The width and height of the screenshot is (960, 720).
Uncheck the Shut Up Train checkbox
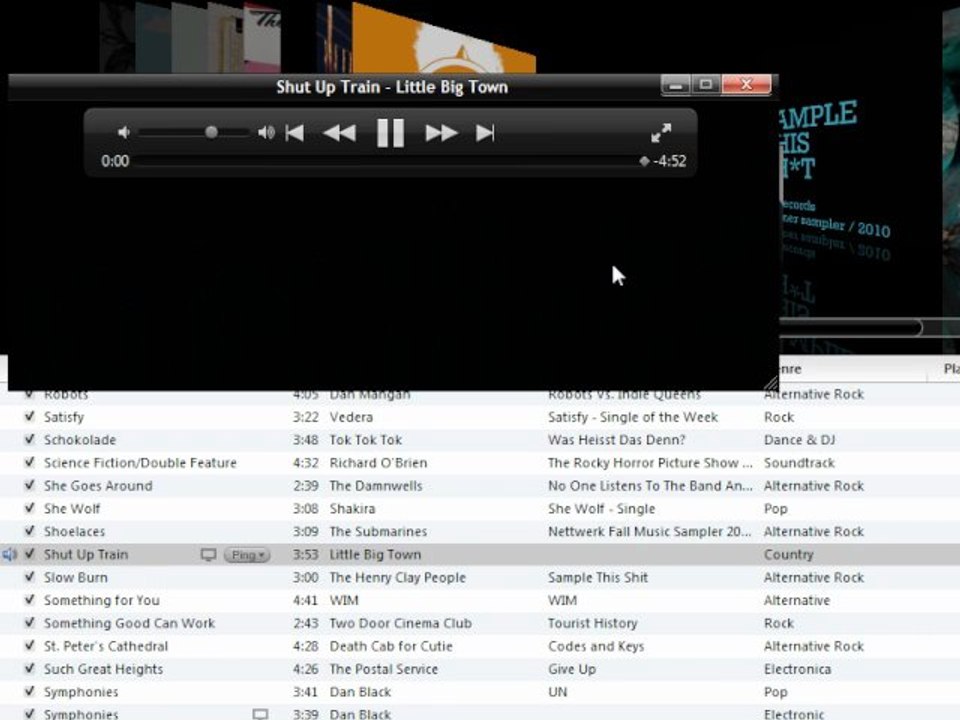(x=29, y=554)
